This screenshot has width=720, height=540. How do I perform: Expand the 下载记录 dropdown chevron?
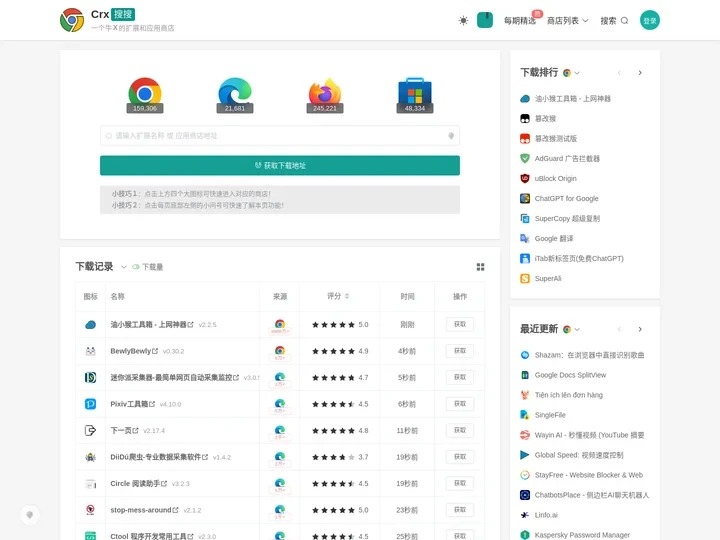tap(124, 267)
